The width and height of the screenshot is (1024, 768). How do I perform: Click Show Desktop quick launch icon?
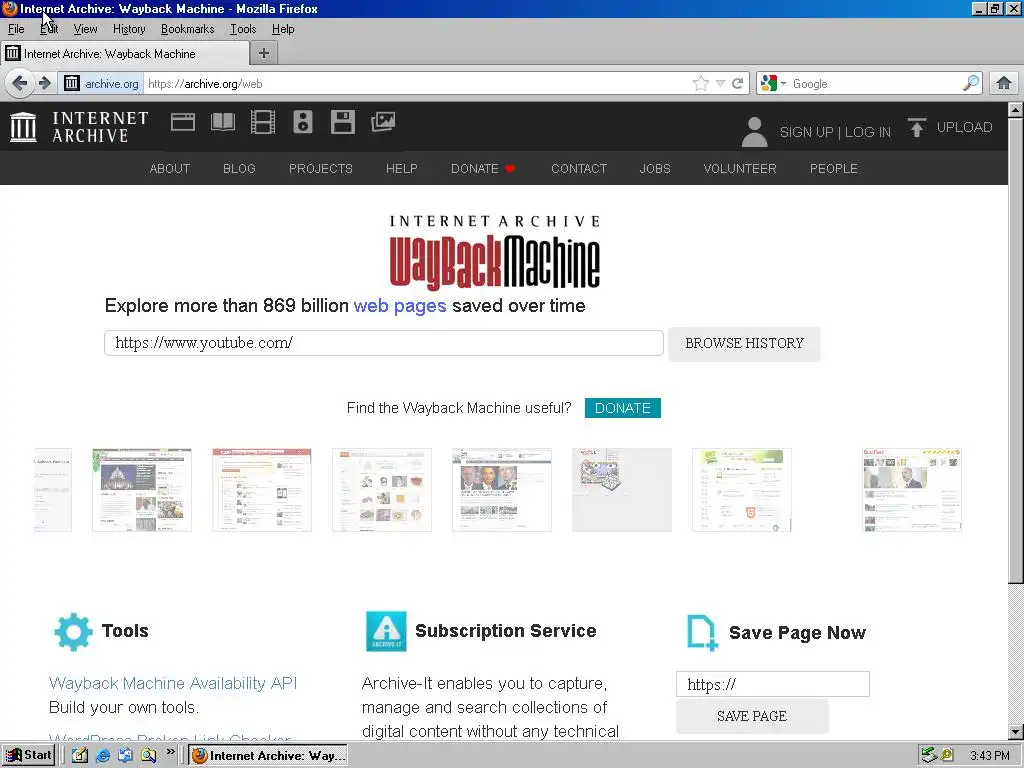[x=80, y=755]
